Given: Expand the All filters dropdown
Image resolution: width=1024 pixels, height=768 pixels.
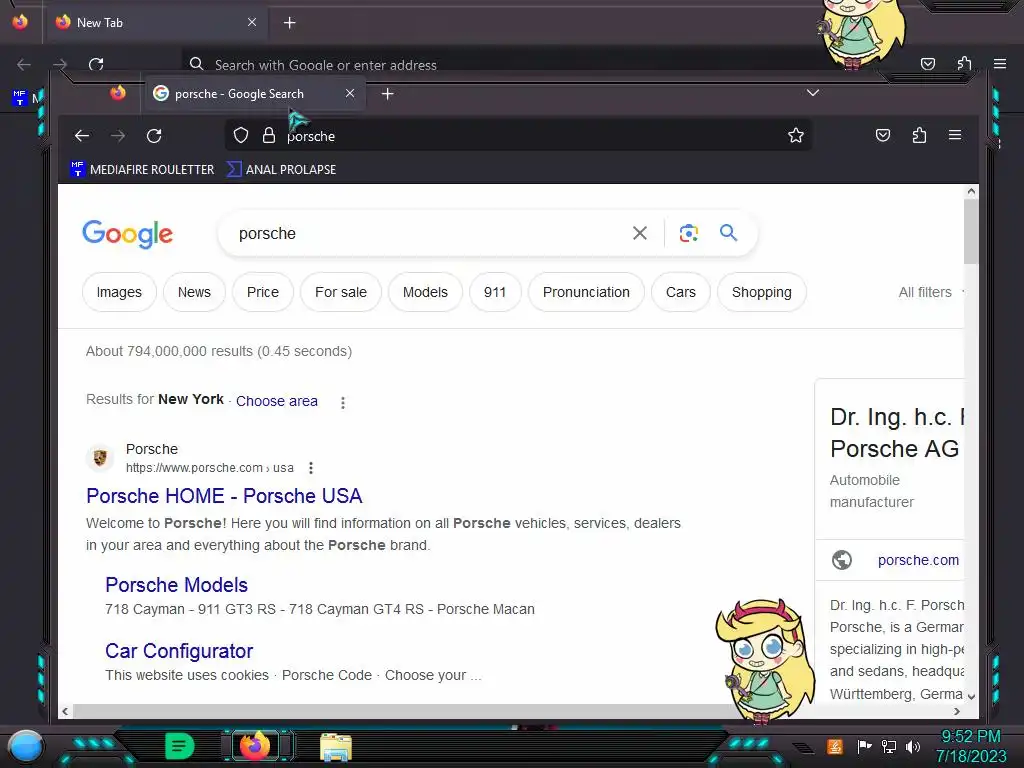Looking at the screenshot, I should [x=929, y=292].
